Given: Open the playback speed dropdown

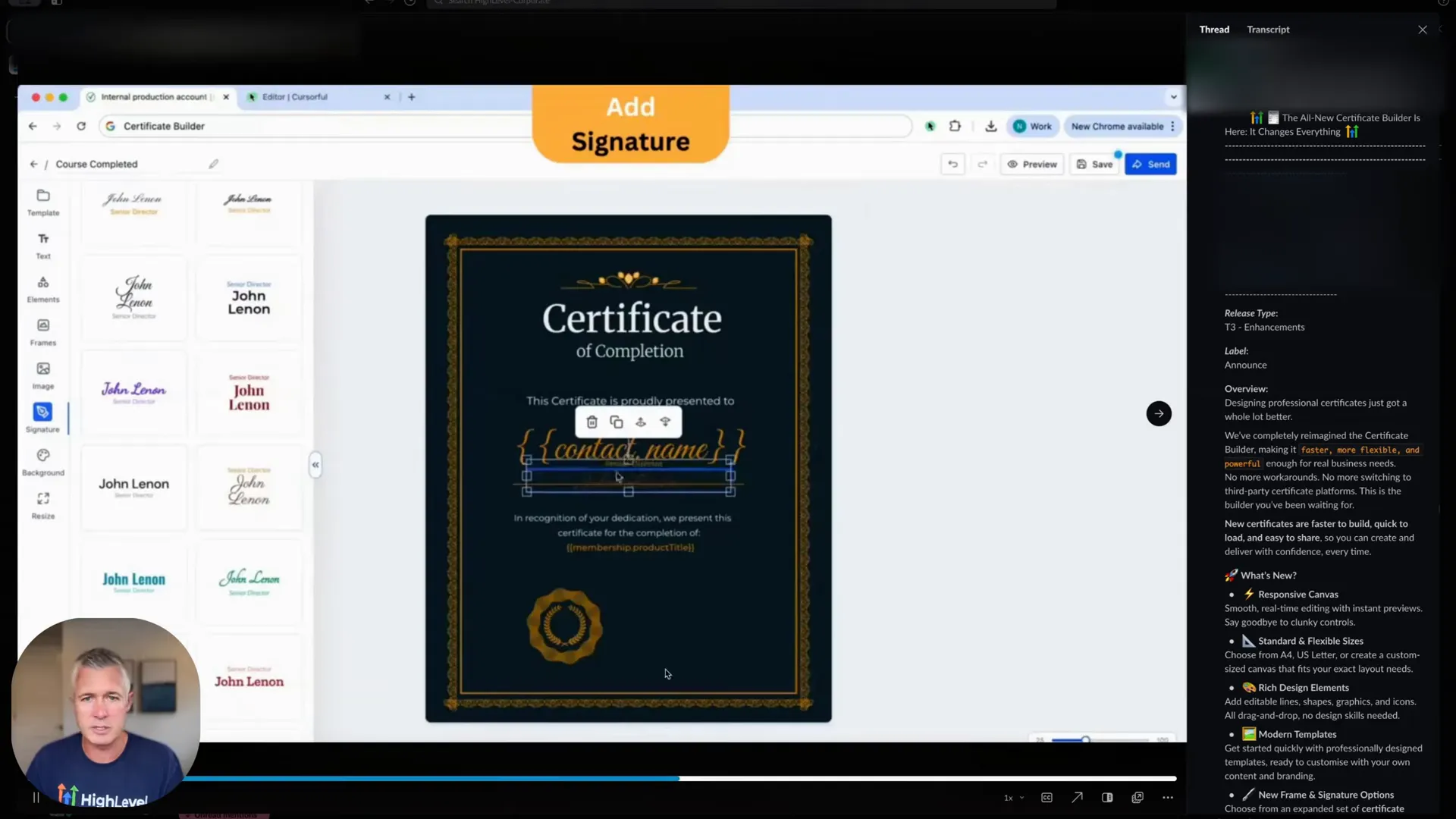Looking at the screenshot, I should [1012, 797].
